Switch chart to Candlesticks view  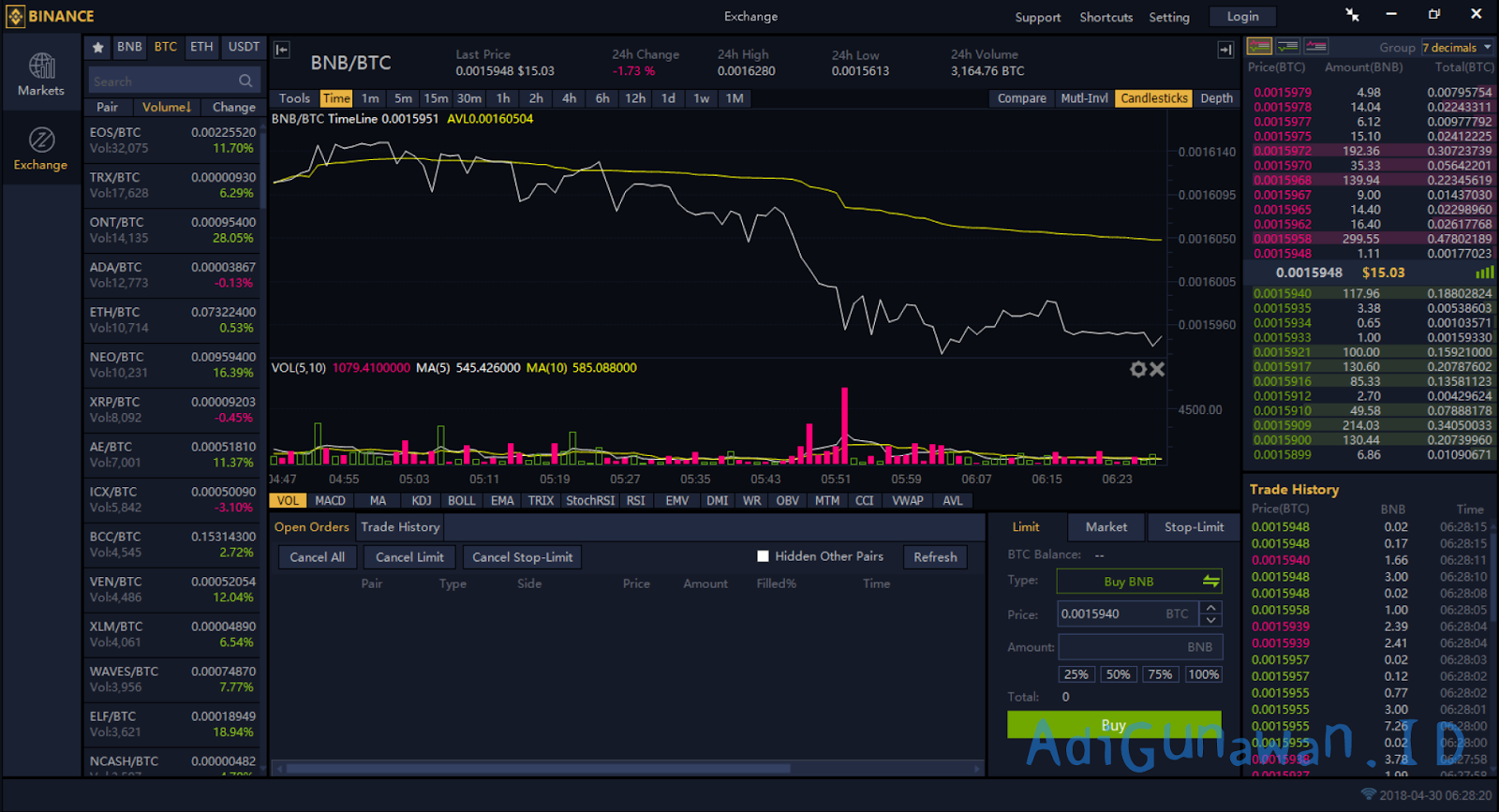[x=1154, y=98]
